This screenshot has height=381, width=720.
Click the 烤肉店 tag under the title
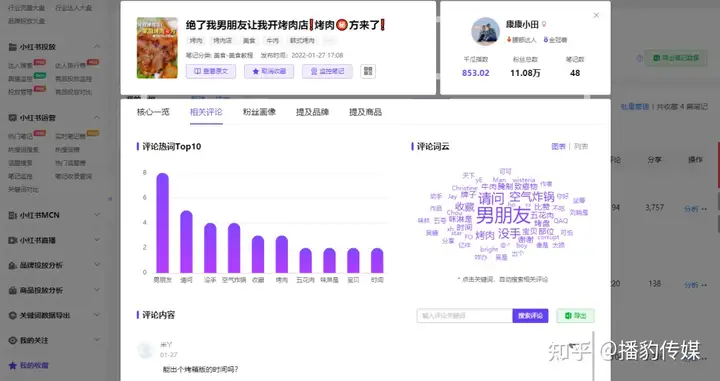[222, 41]
